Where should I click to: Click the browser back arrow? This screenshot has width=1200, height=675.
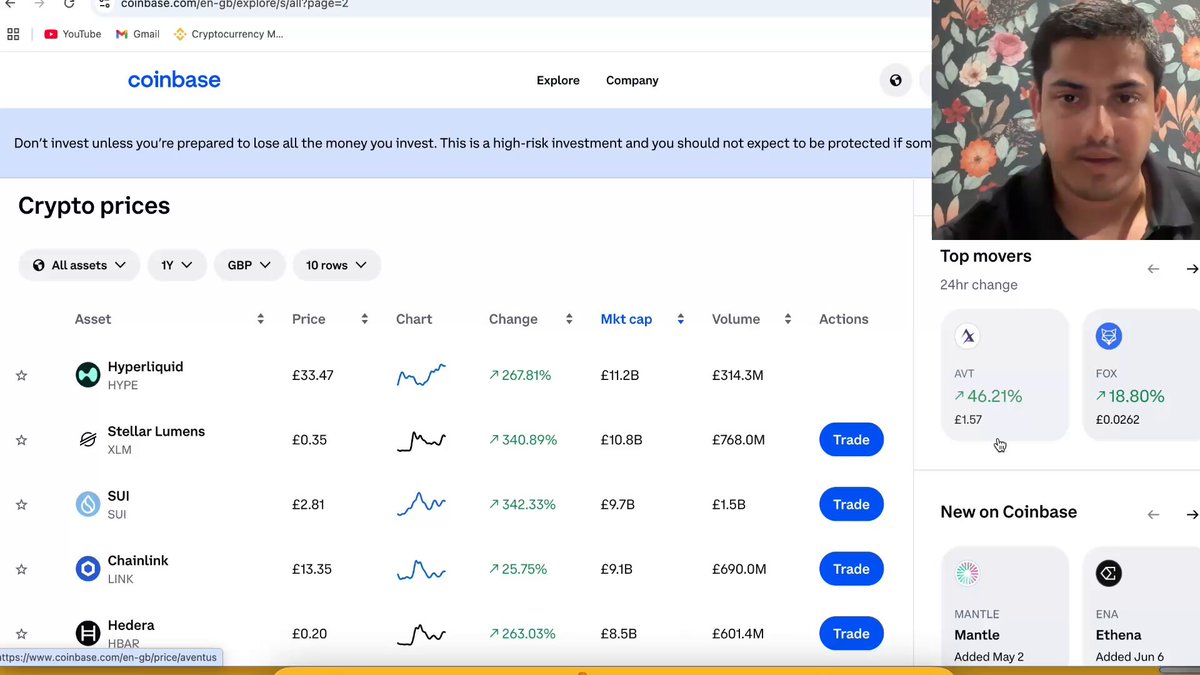[10, 4]
